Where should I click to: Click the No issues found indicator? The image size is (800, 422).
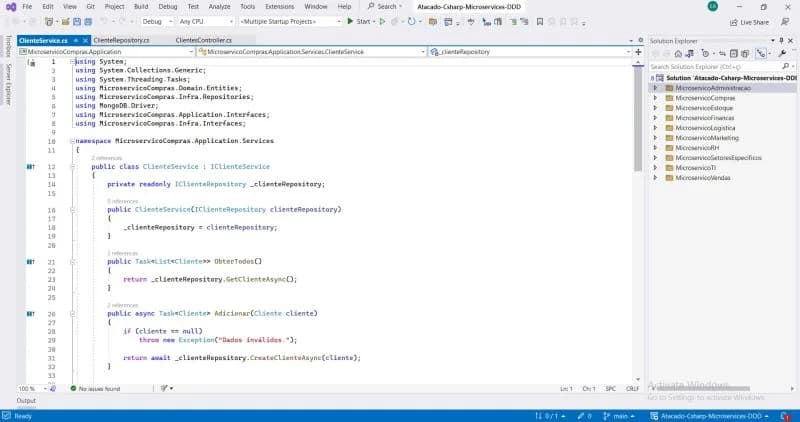click(95, 389)
